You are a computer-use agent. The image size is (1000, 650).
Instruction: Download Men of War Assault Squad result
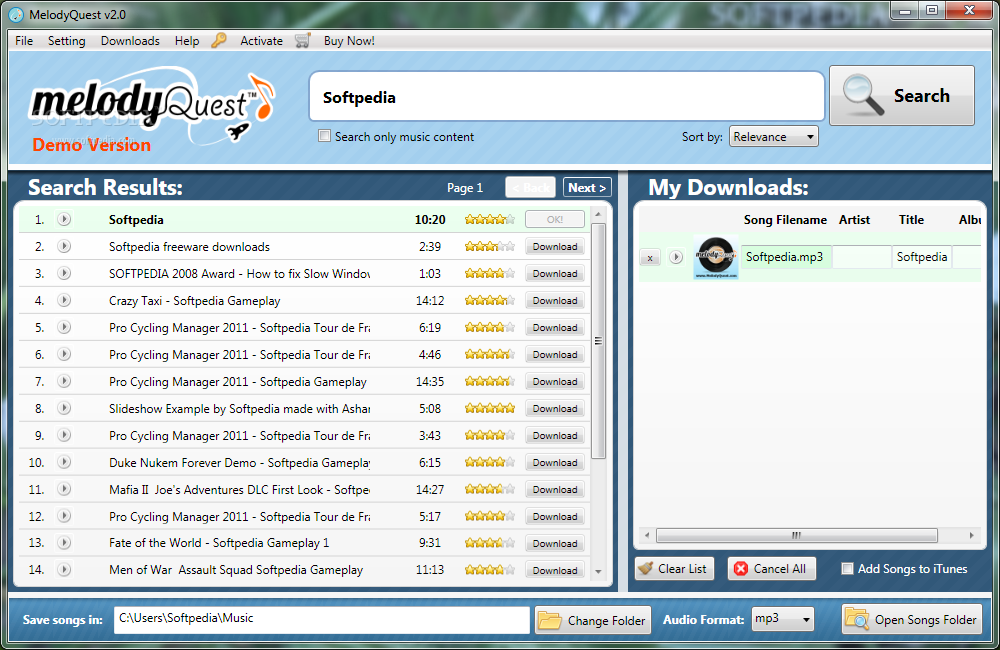[x=555, y=570]
